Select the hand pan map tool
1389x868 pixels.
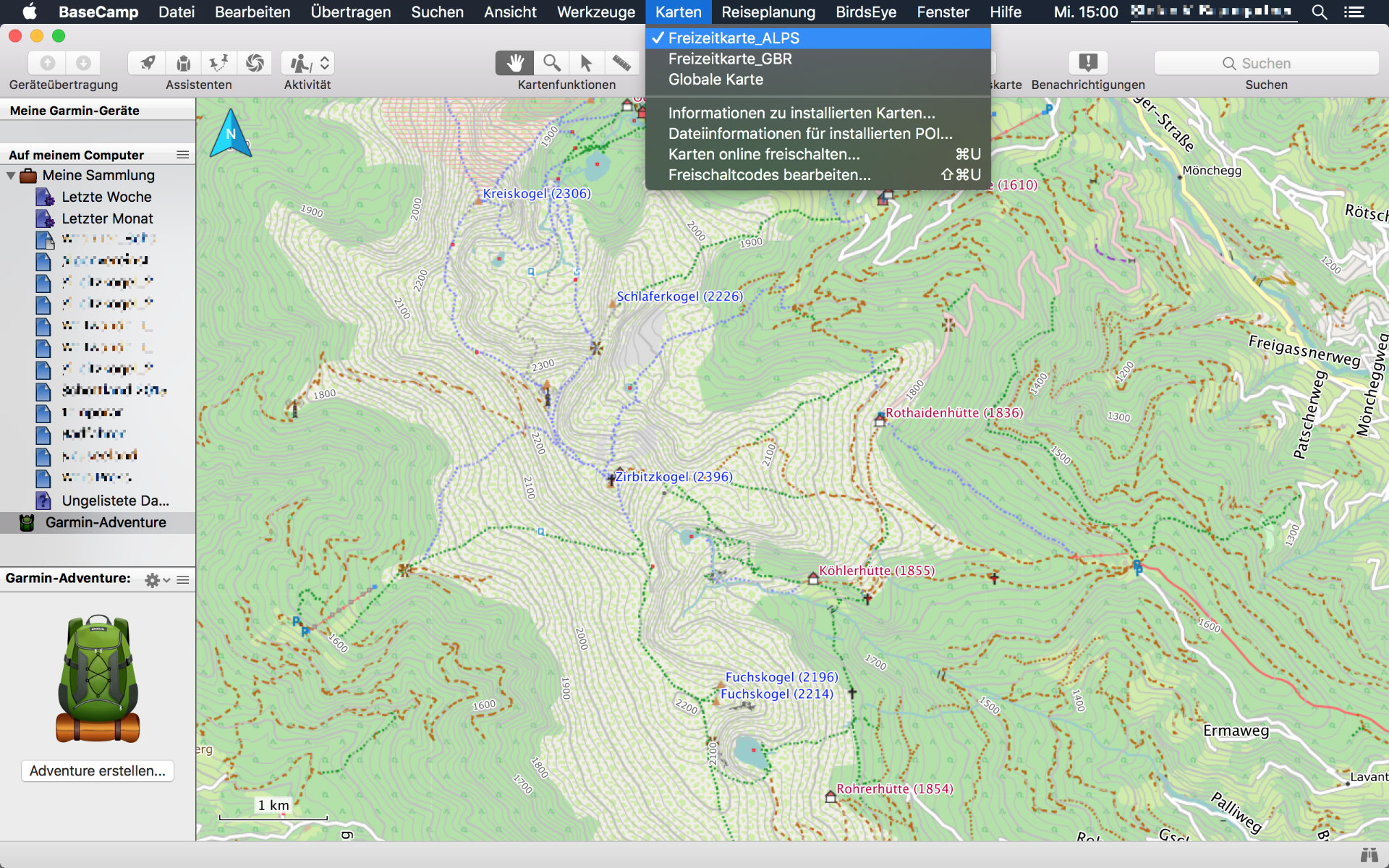[x=514, y=63]
